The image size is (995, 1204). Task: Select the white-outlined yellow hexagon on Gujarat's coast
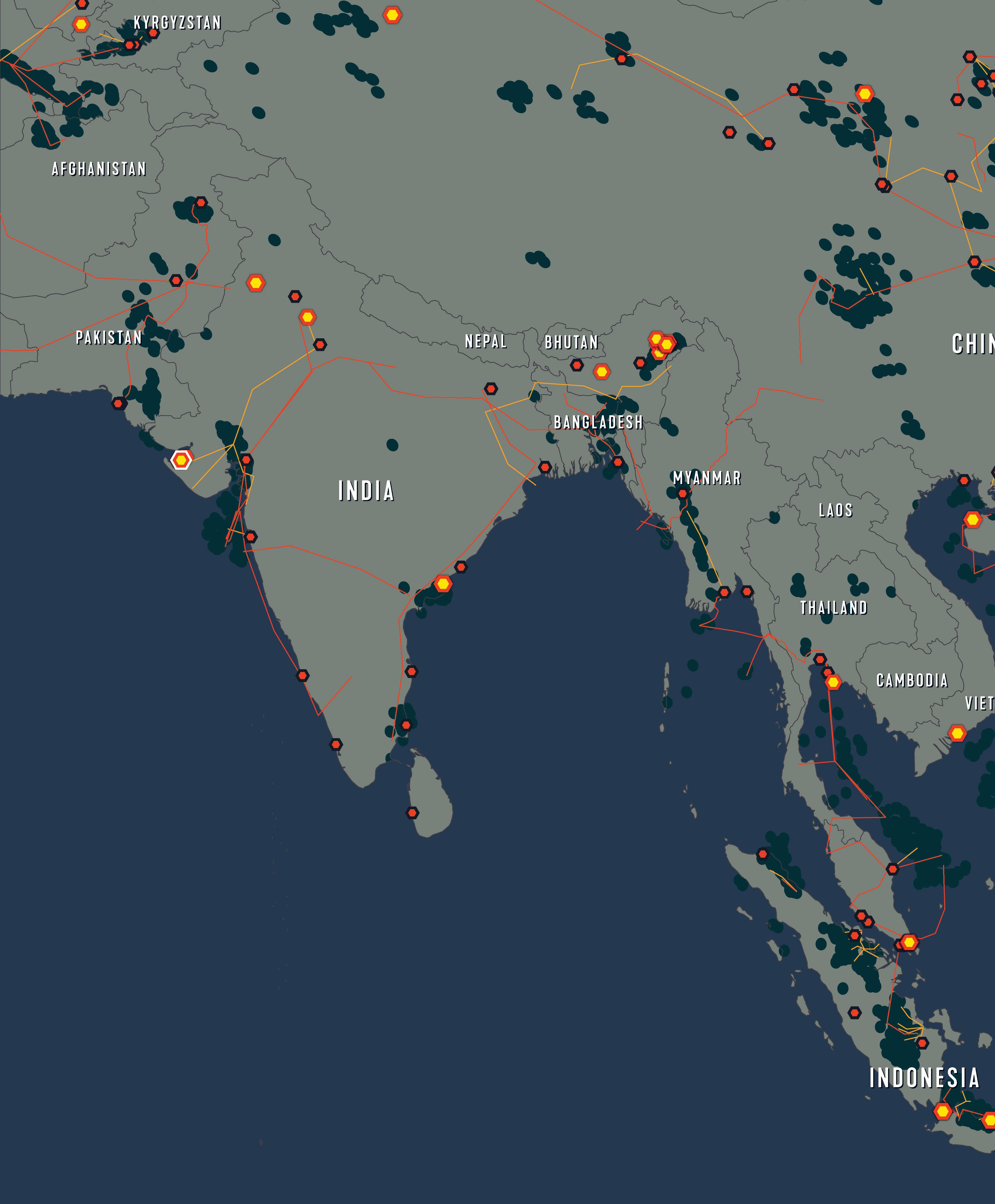tap(181, 460)
